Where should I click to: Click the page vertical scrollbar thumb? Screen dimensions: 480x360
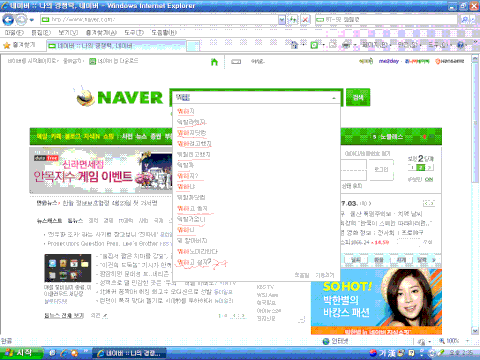coord(475,123)
